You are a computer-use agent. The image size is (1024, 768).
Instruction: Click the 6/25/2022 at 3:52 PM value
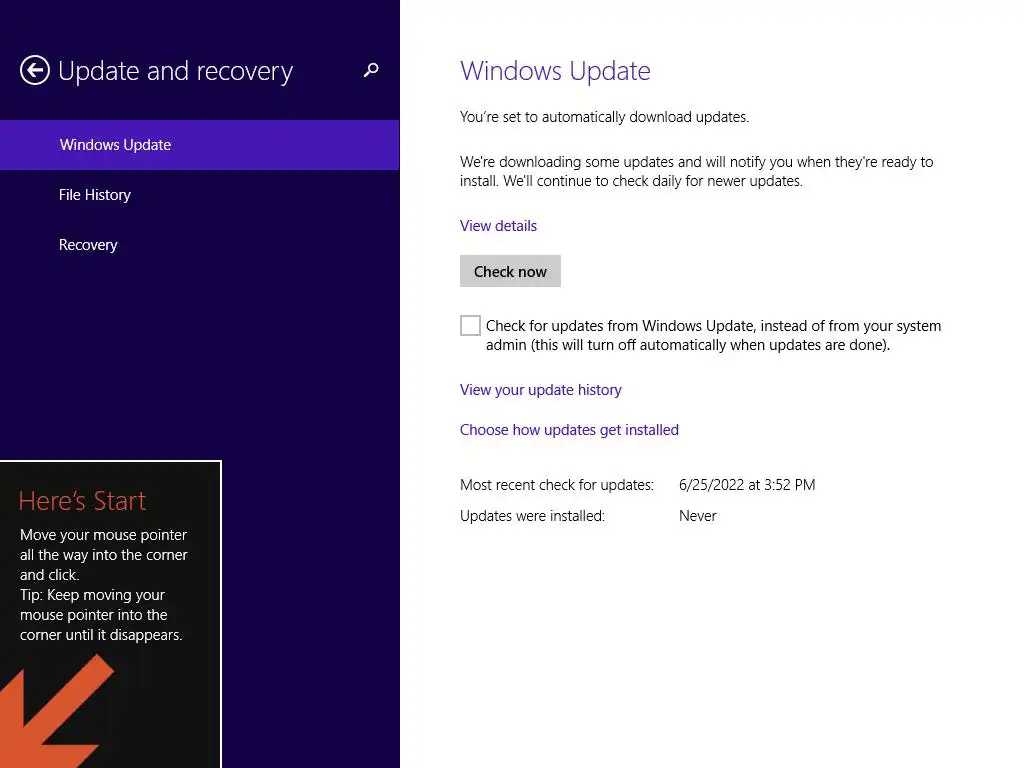747,485
